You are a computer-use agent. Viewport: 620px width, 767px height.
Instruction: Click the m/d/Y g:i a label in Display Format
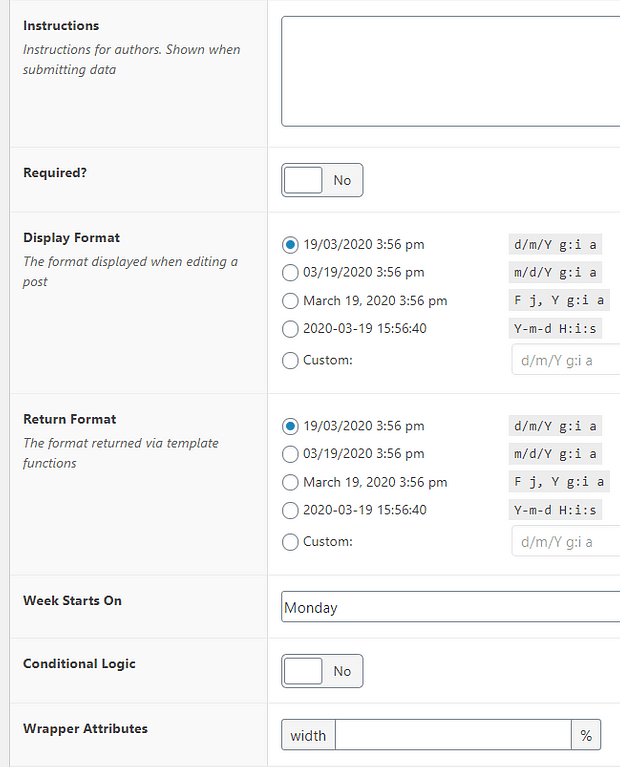(x=556, y=272)
